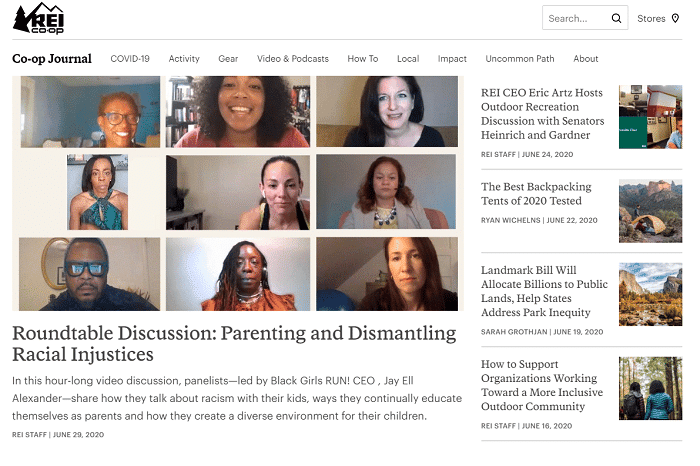Open the REI CEO Eric Artz article

pos(542,114)
